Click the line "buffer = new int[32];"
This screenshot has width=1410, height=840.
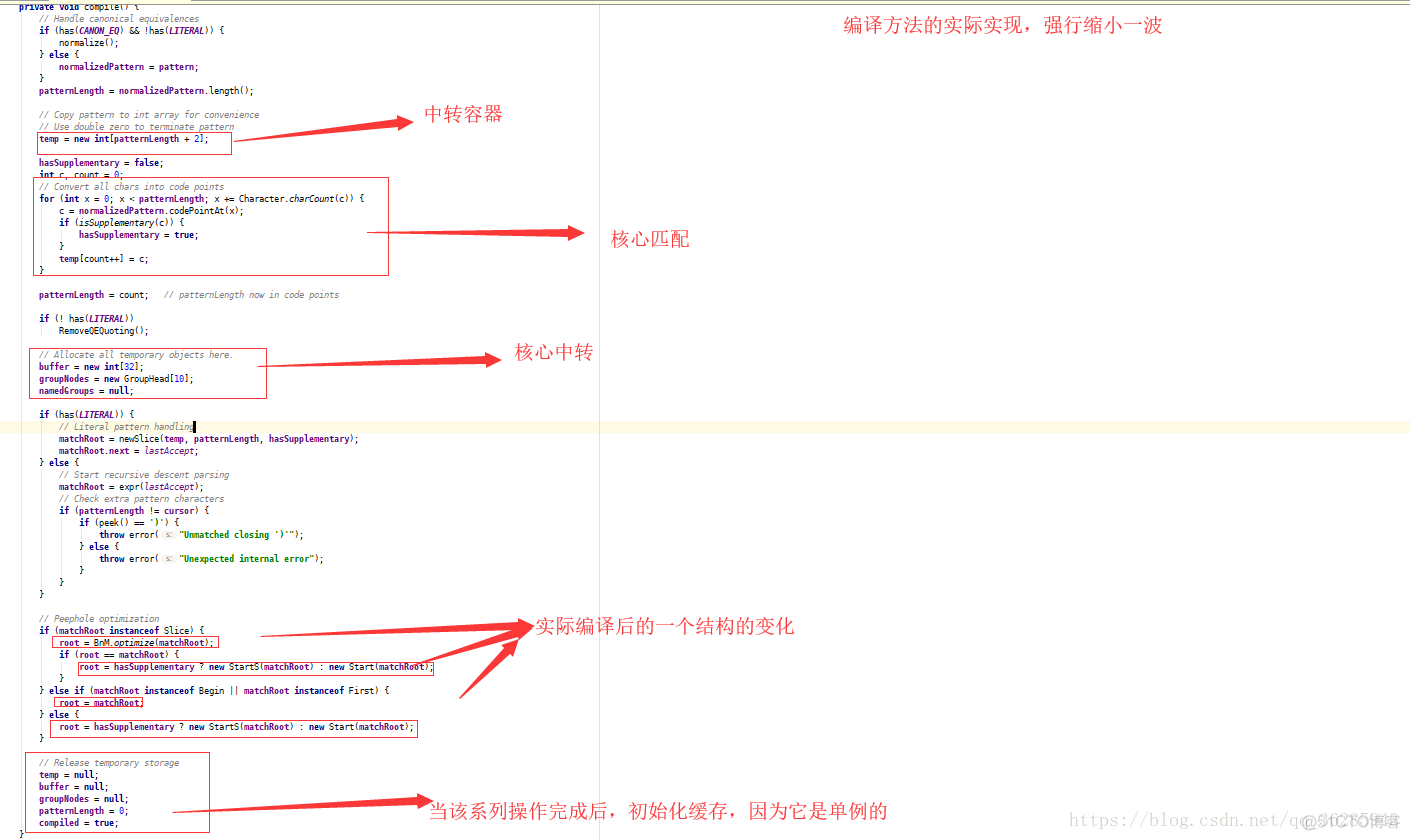pos(92,367)
